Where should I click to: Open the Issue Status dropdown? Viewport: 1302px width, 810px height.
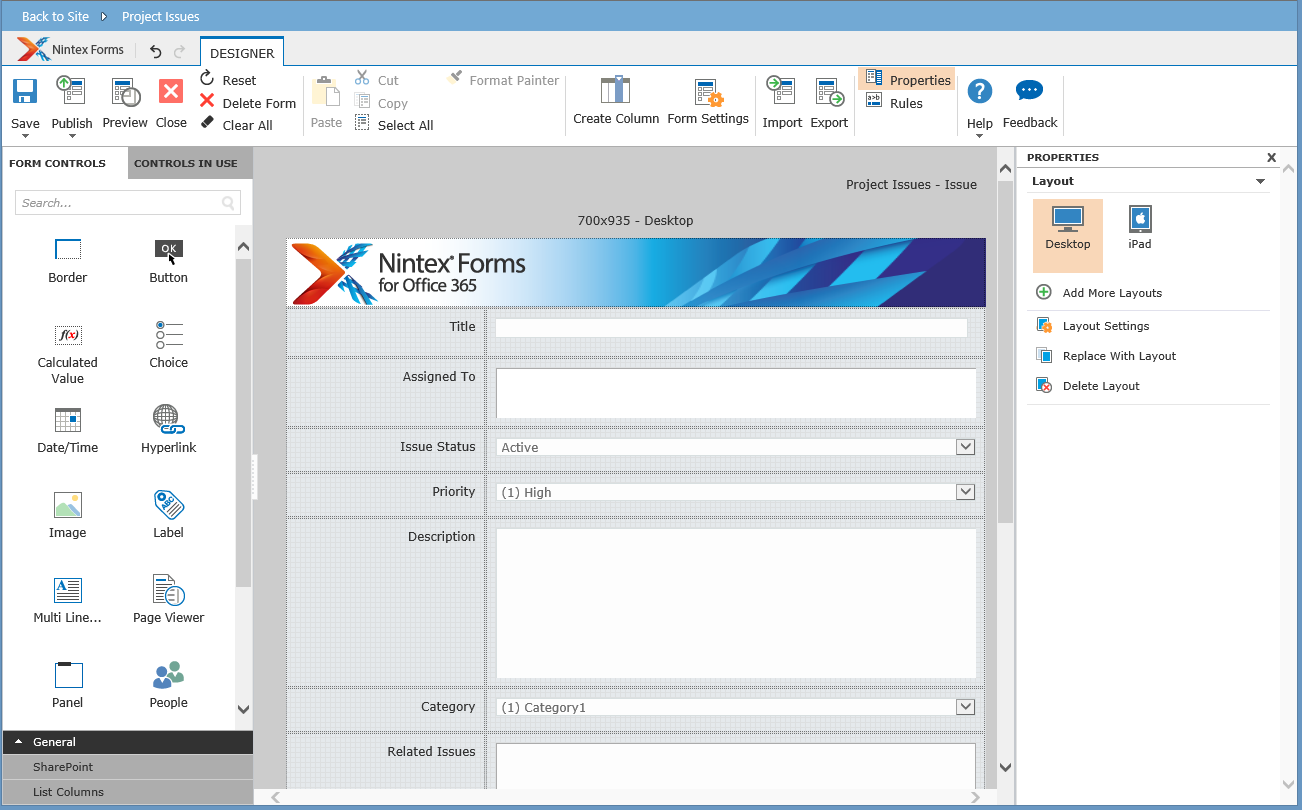(965, 447)
